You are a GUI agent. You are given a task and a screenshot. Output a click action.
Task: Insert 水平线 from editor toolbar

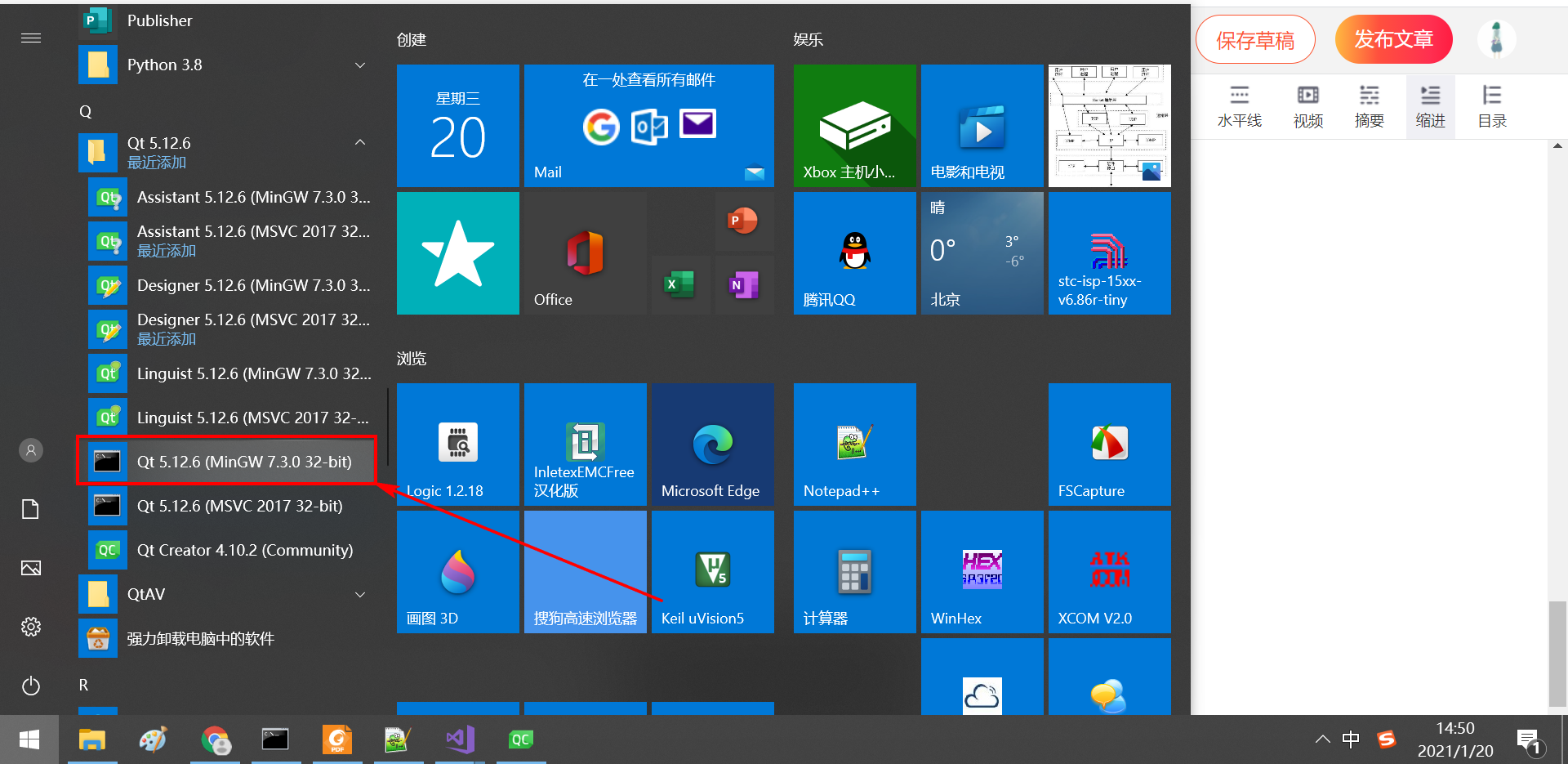pyautogui.click(x=1240, y=107)
